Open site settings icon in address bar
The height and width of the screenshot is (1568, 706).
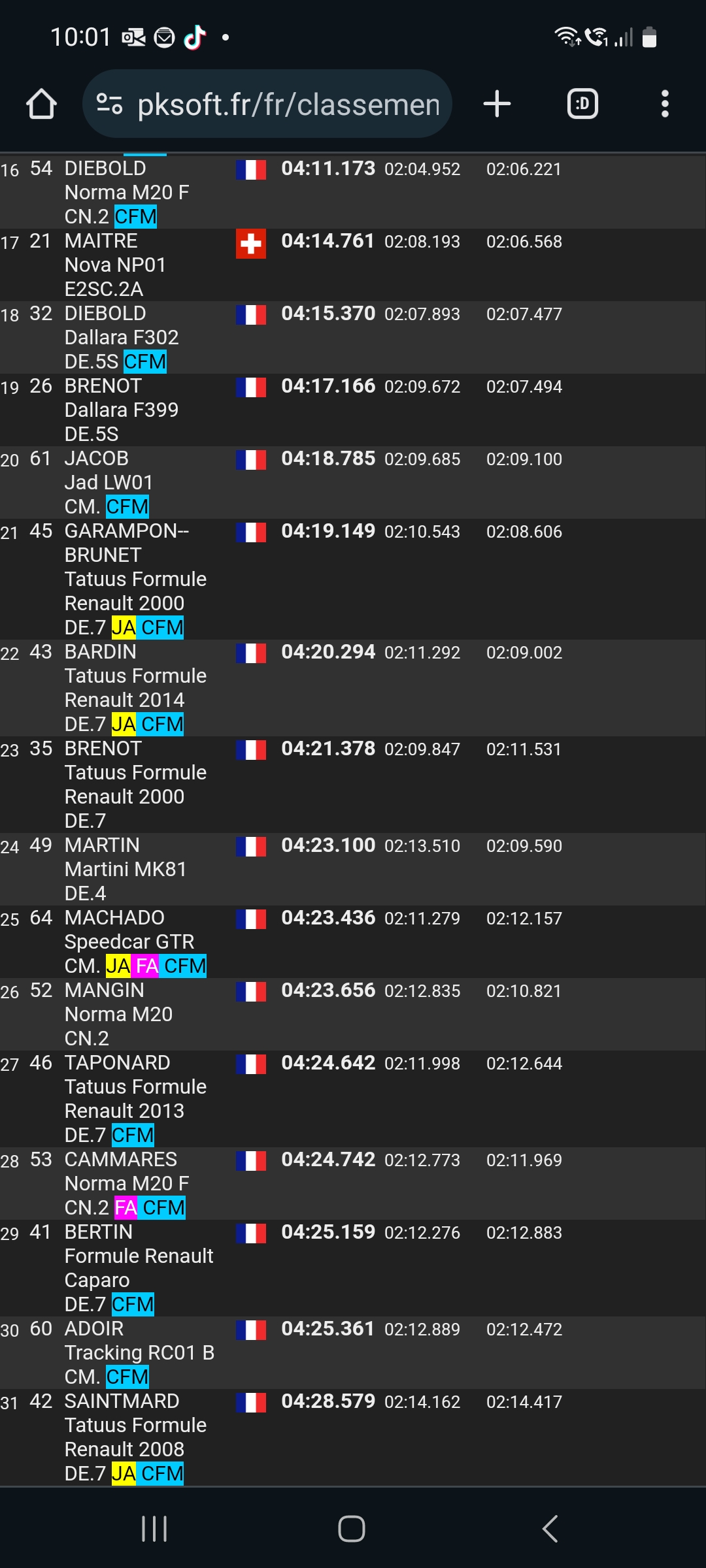(x=109, y=104)
